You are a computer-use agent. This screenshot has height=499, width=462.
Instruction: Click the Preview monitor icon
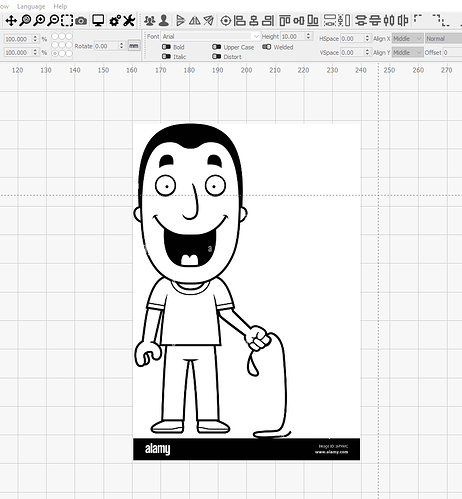tap(98, 21)
